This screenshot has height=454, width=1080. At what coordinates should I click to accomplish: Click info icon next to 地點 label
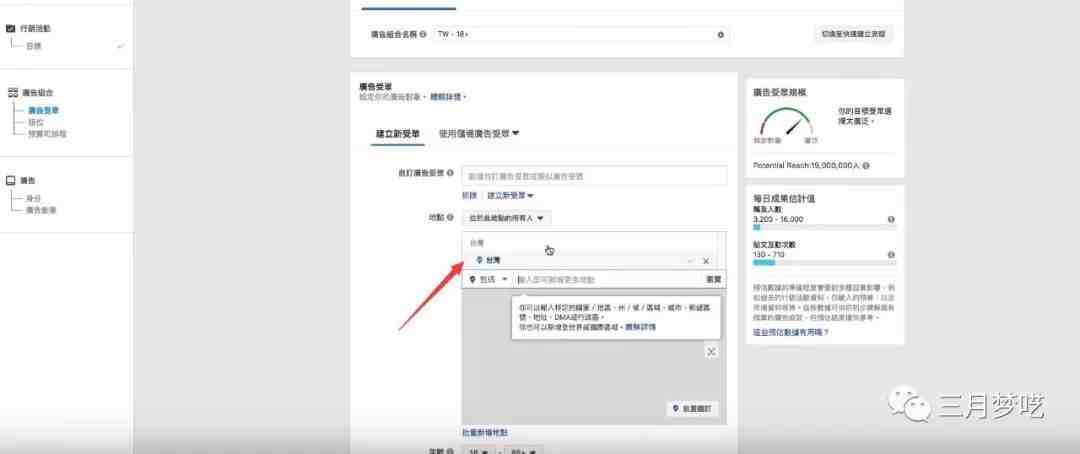click(450, 218)
